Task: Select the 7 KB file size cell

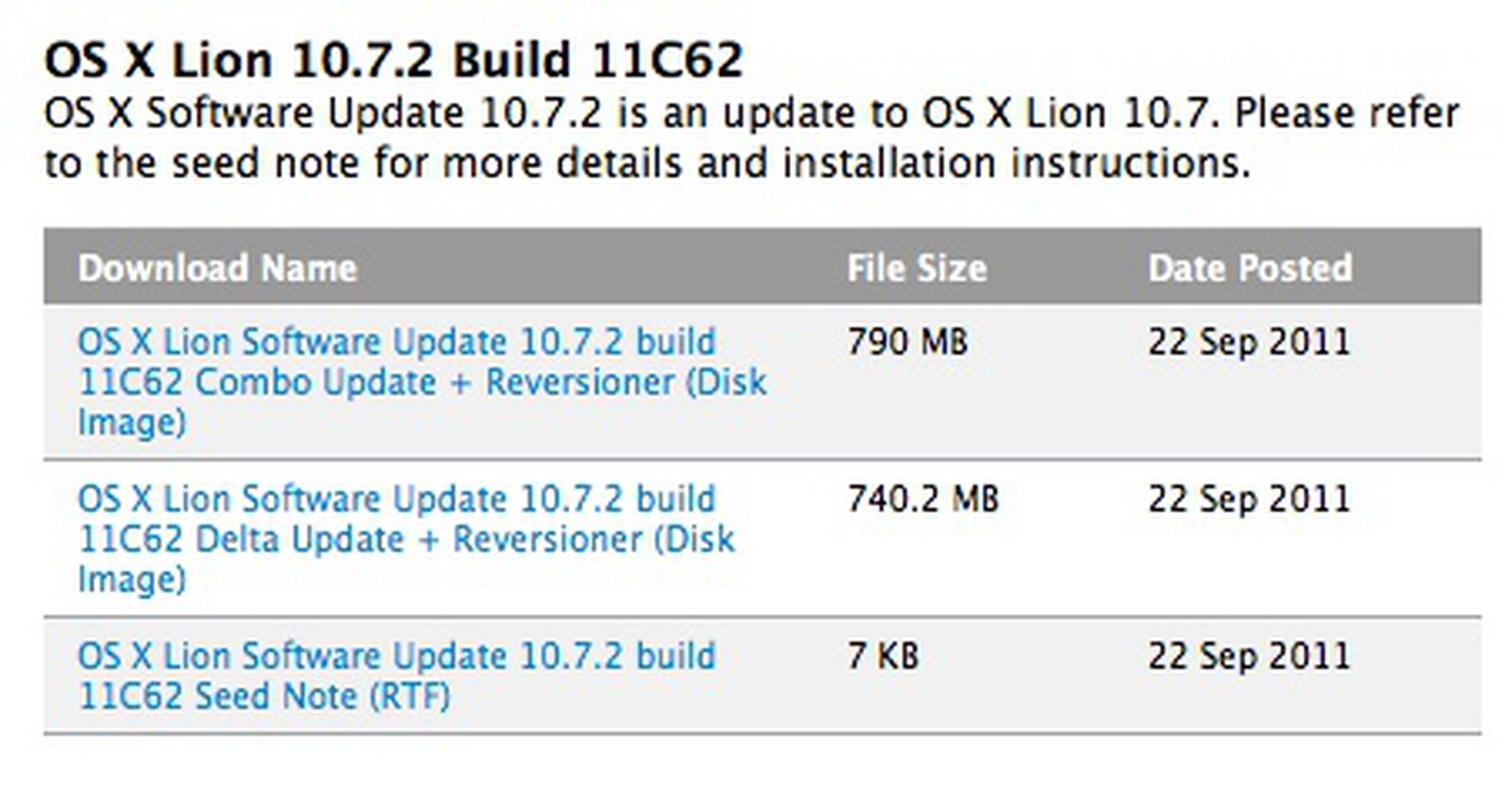Action: pyautogui.click(x=883, y=655)
